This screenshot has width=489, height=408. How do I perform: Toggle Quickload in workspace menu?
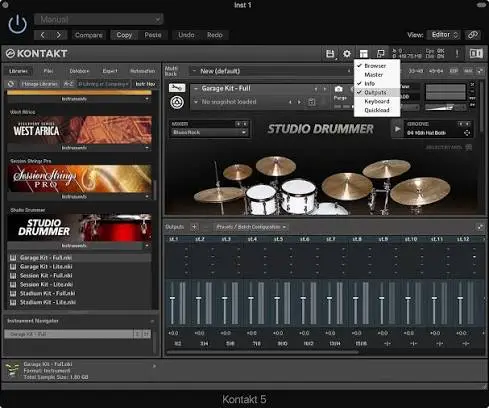377,110
